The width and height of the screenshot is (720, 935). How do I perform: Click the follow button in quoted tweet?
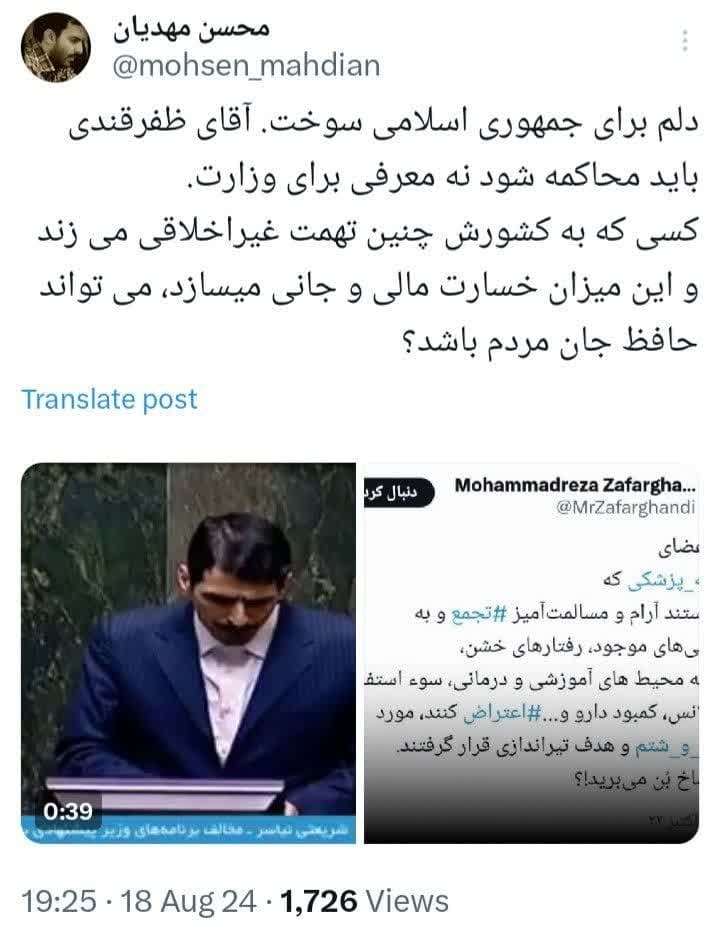click(398, 493)
